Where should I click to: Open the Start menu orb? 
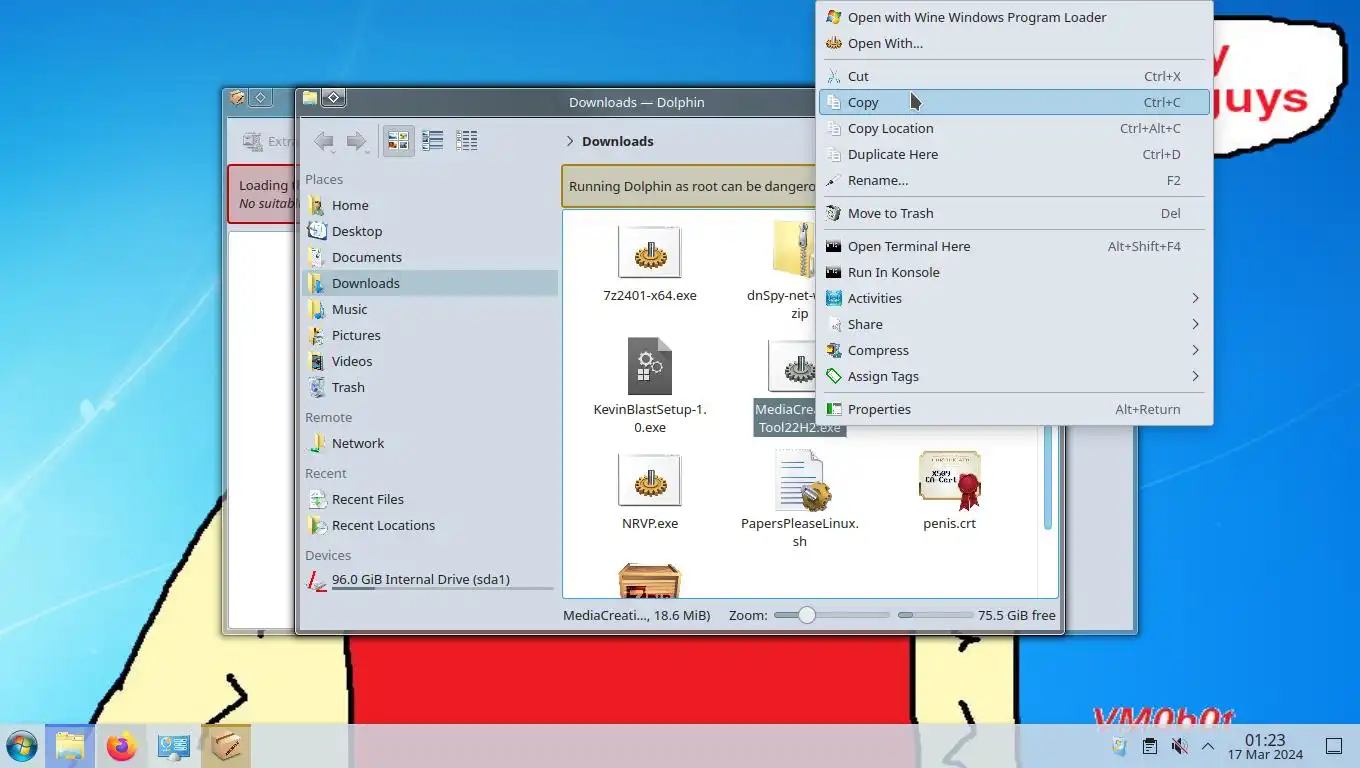21,746
